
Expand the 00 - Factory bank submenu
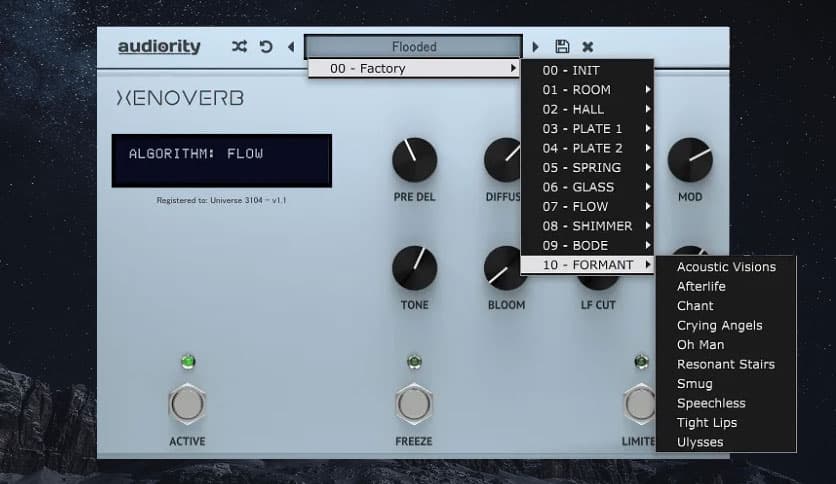(413, 68)
